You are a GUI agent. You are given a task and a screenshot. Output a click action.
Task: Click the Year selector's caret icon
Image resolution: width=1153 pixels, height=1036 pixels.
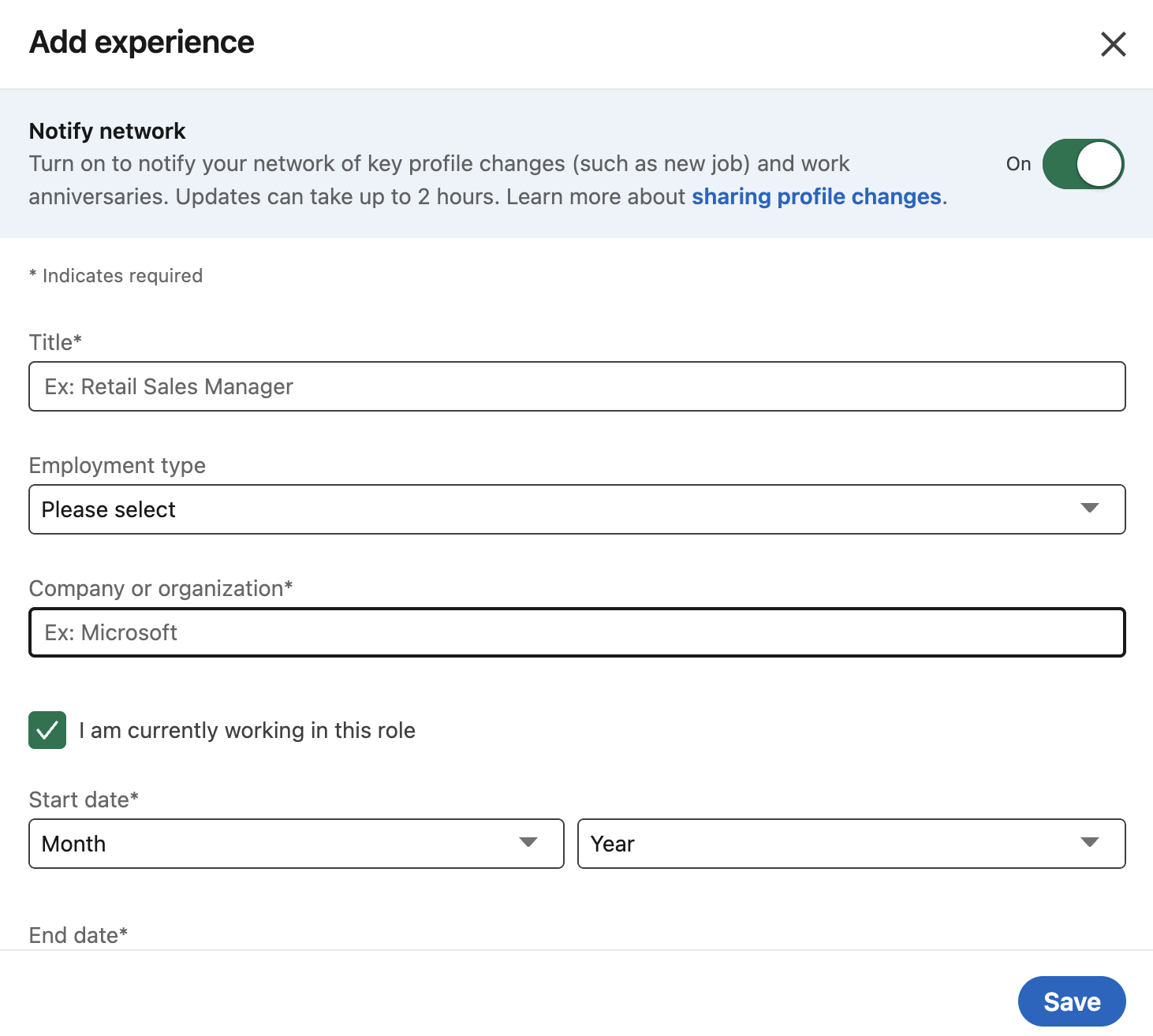(x=1090, y=843)
